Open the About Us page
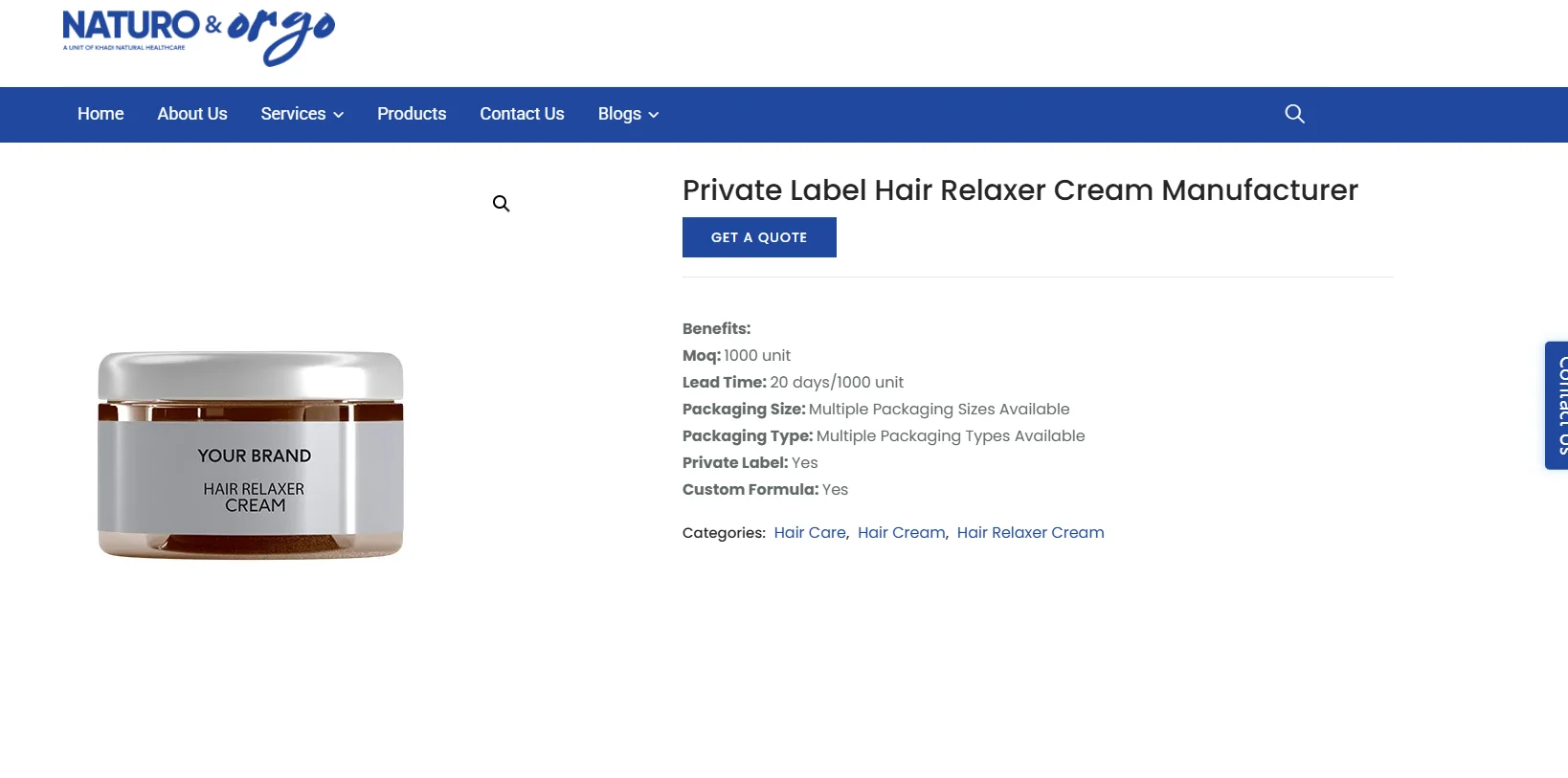Viewport: 1568px width, 778px height. tap(191, 114)
